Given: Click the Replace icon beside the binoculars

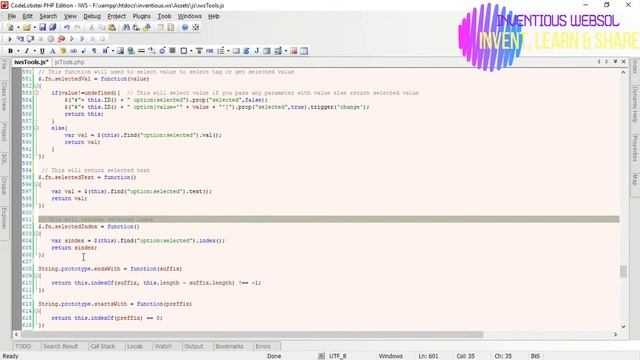Looking at the screenshot, I should [136, 27].
